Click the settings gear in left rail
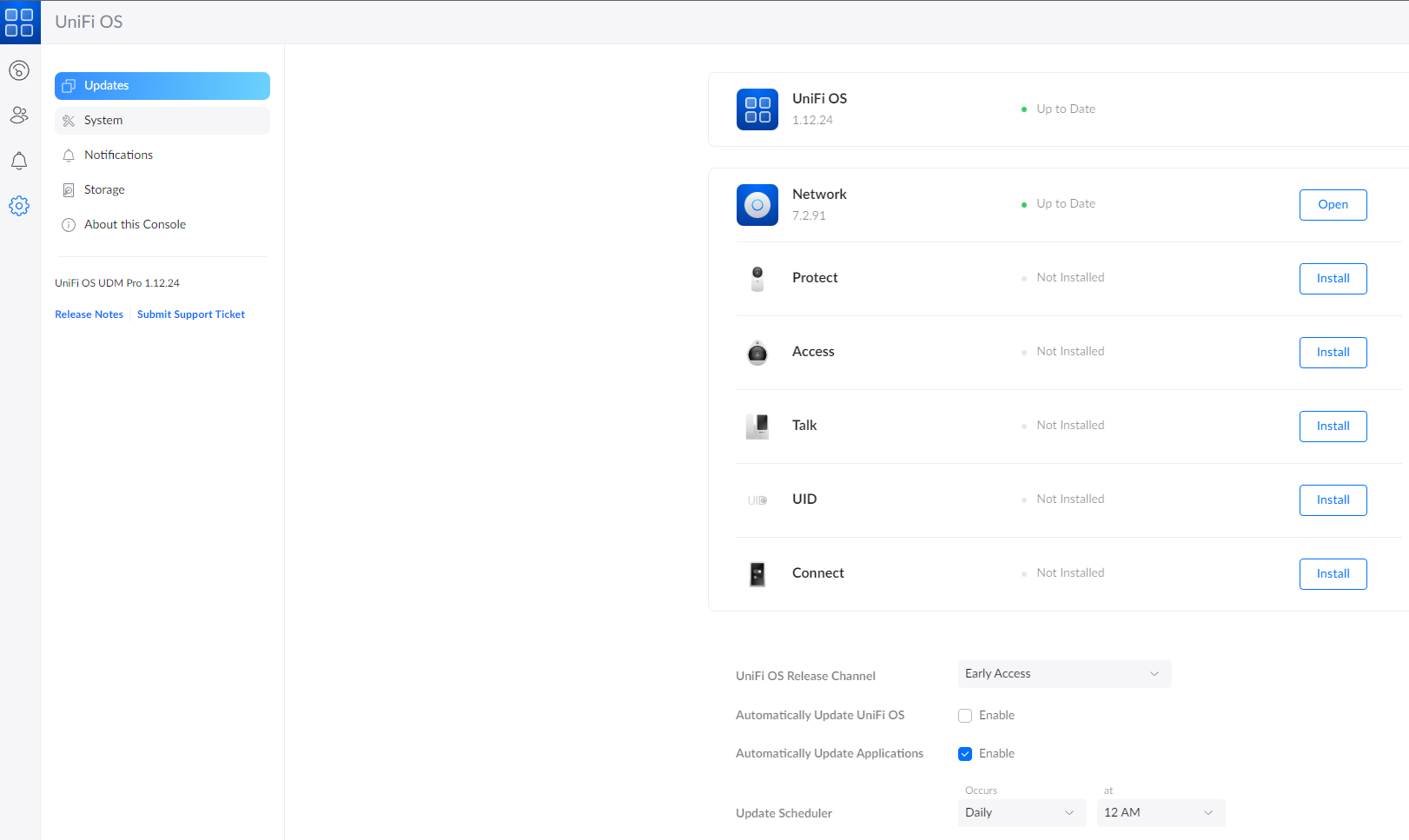 [x=19, y=206]
